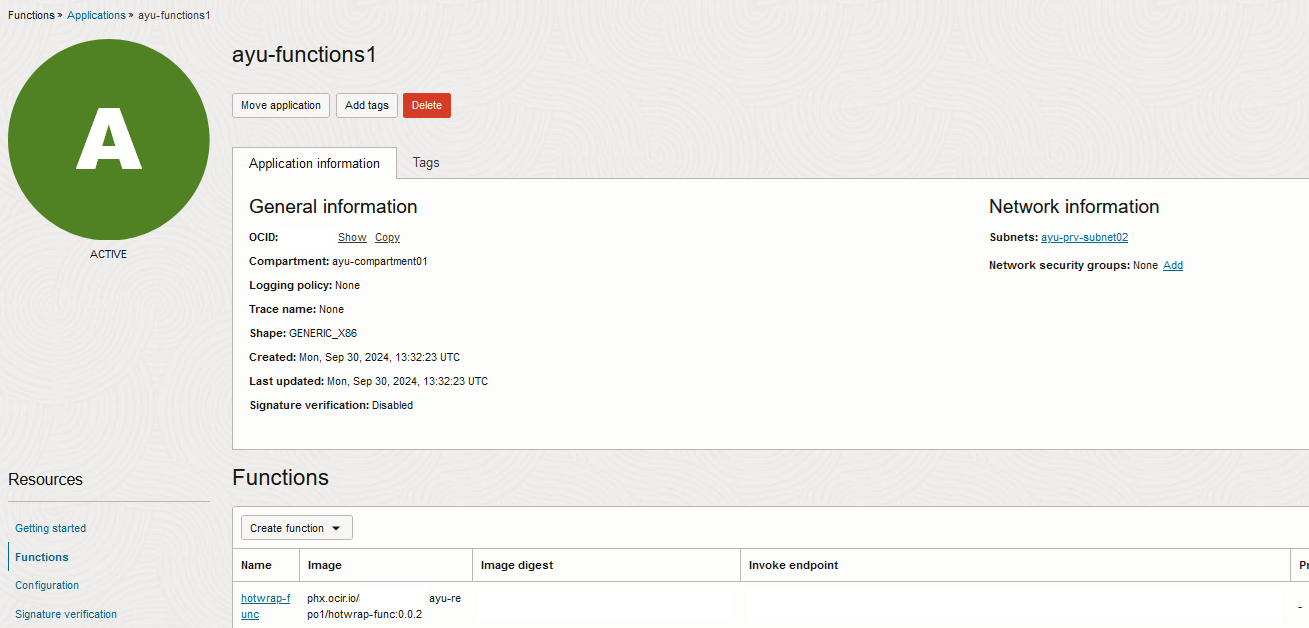Image resolution: width=1309 pixels, height=628 pixels.
Task: Delete the ayu-functions1 application
Action: (x=427, y=105)
